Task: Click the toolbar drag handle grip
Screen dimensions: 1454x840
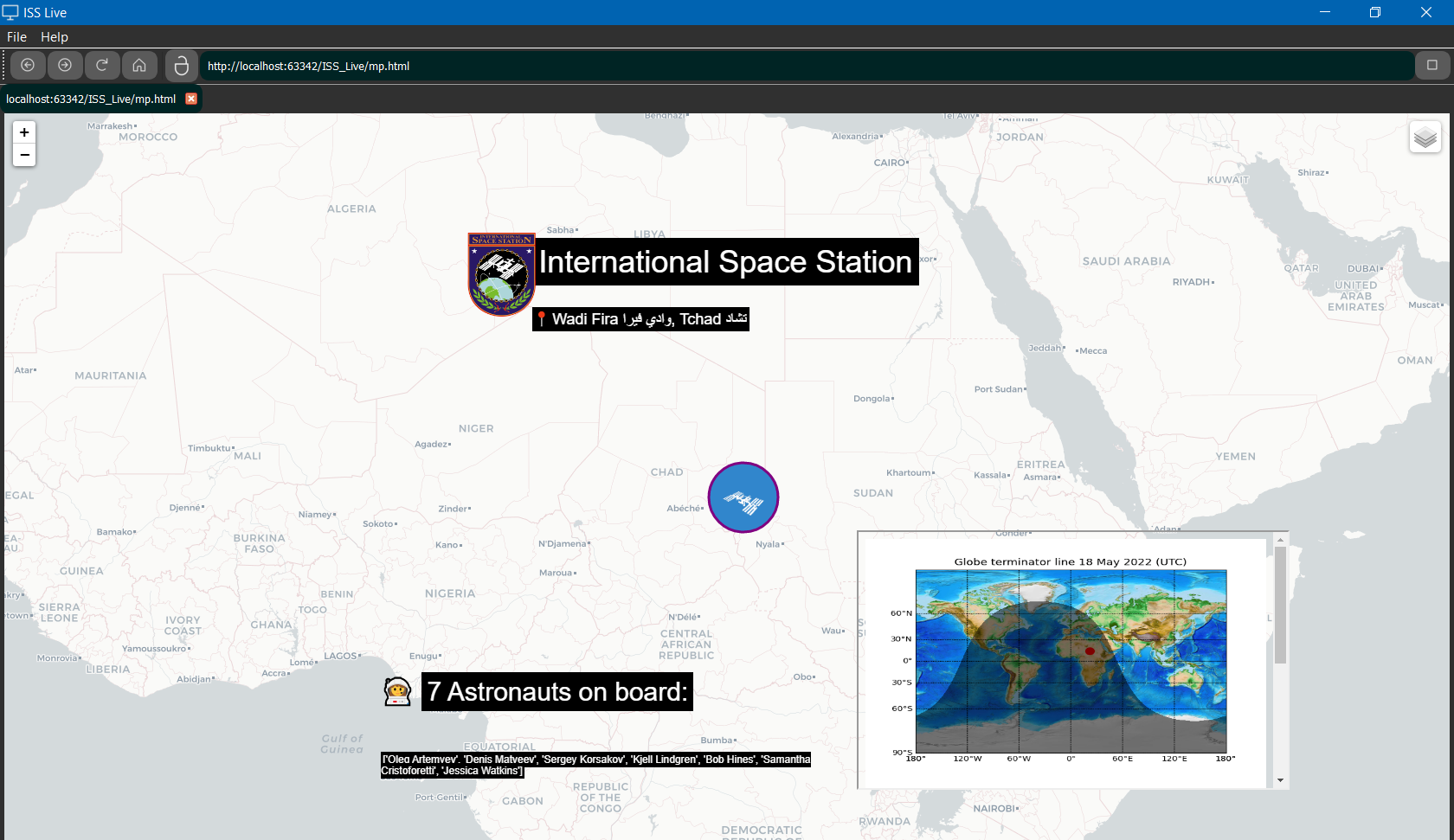Action: tap(3, 66)
